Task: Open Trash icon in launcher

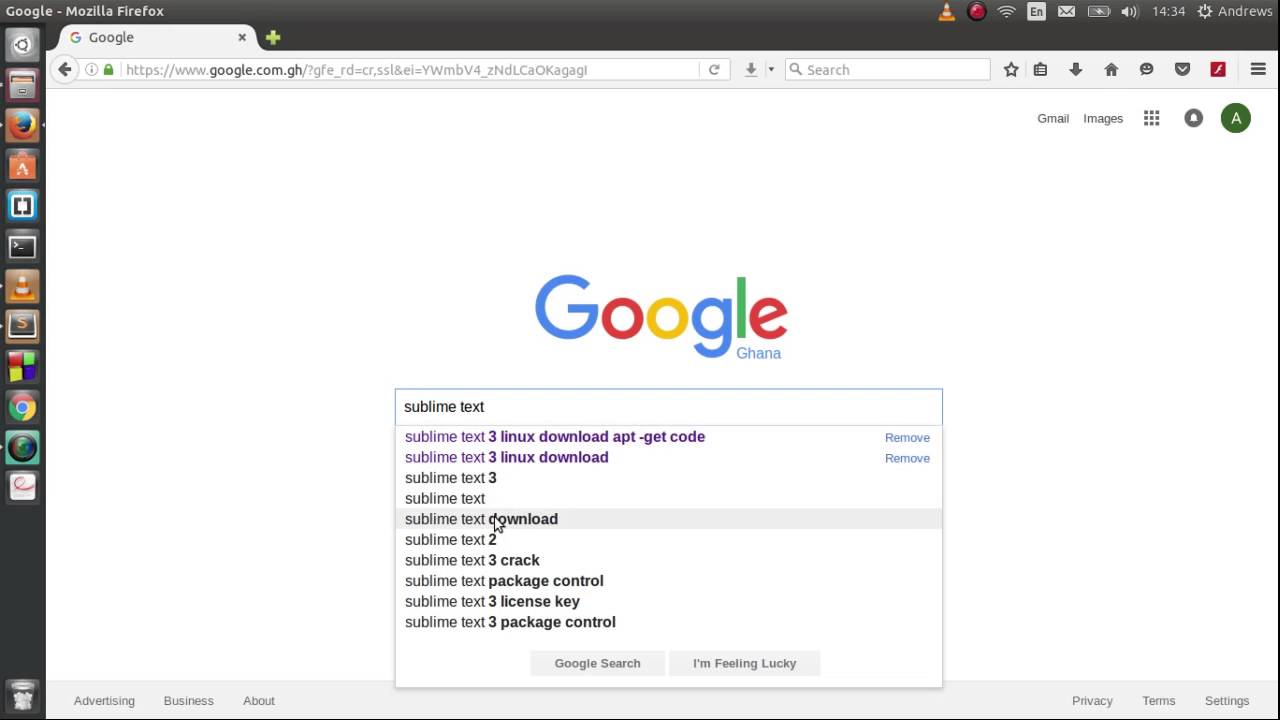Action: (22, 695)
